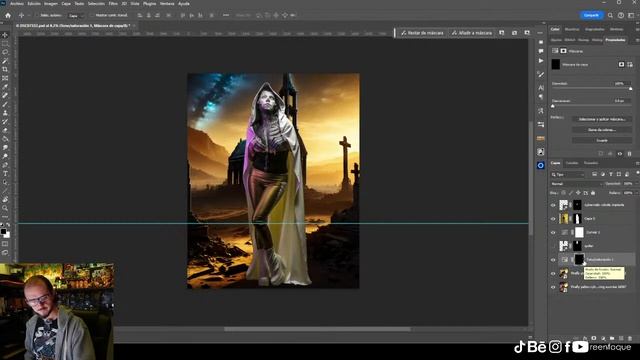Open the Filtro menu
This screenshot has width=640, height=360.
click(x=113, y=4)
